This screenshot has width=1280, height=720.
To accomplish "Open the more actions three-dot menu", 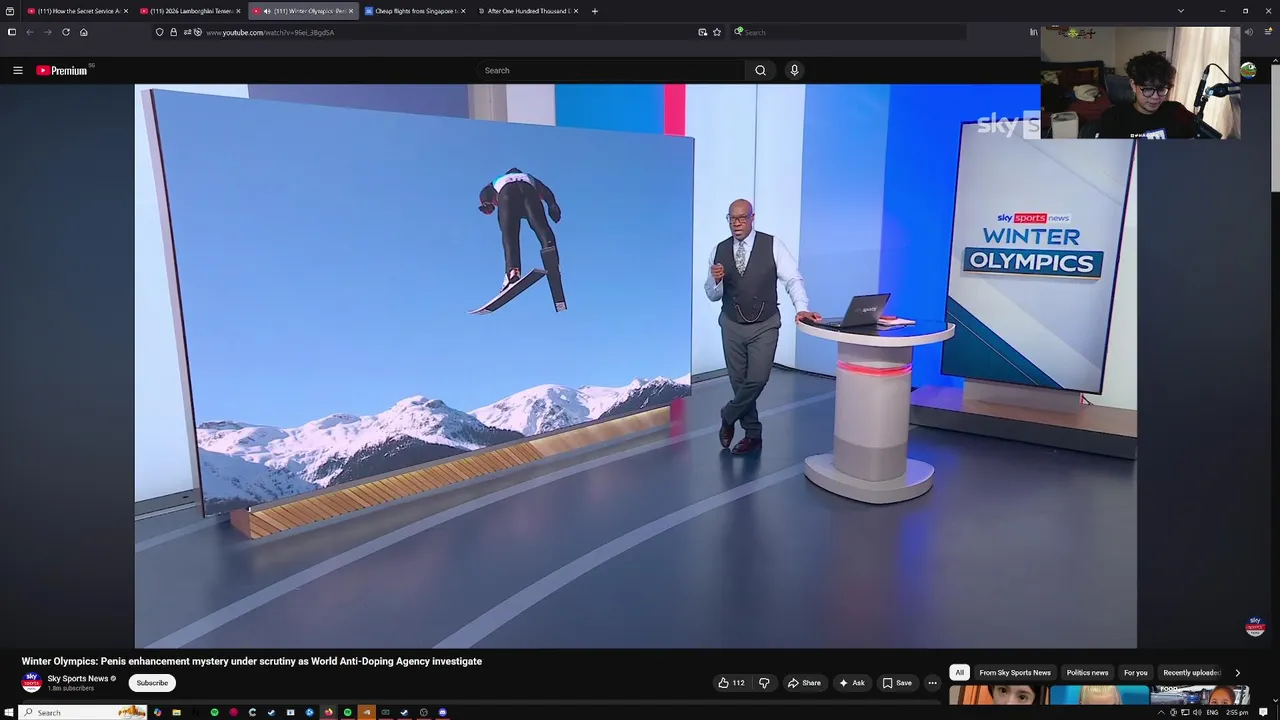I will [932, 683].
